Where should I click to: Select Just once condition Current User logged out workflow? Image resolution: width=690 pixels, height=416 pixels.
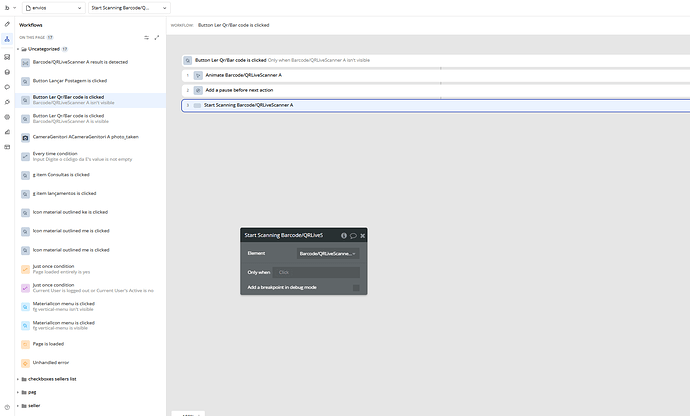tap(91, 288)
